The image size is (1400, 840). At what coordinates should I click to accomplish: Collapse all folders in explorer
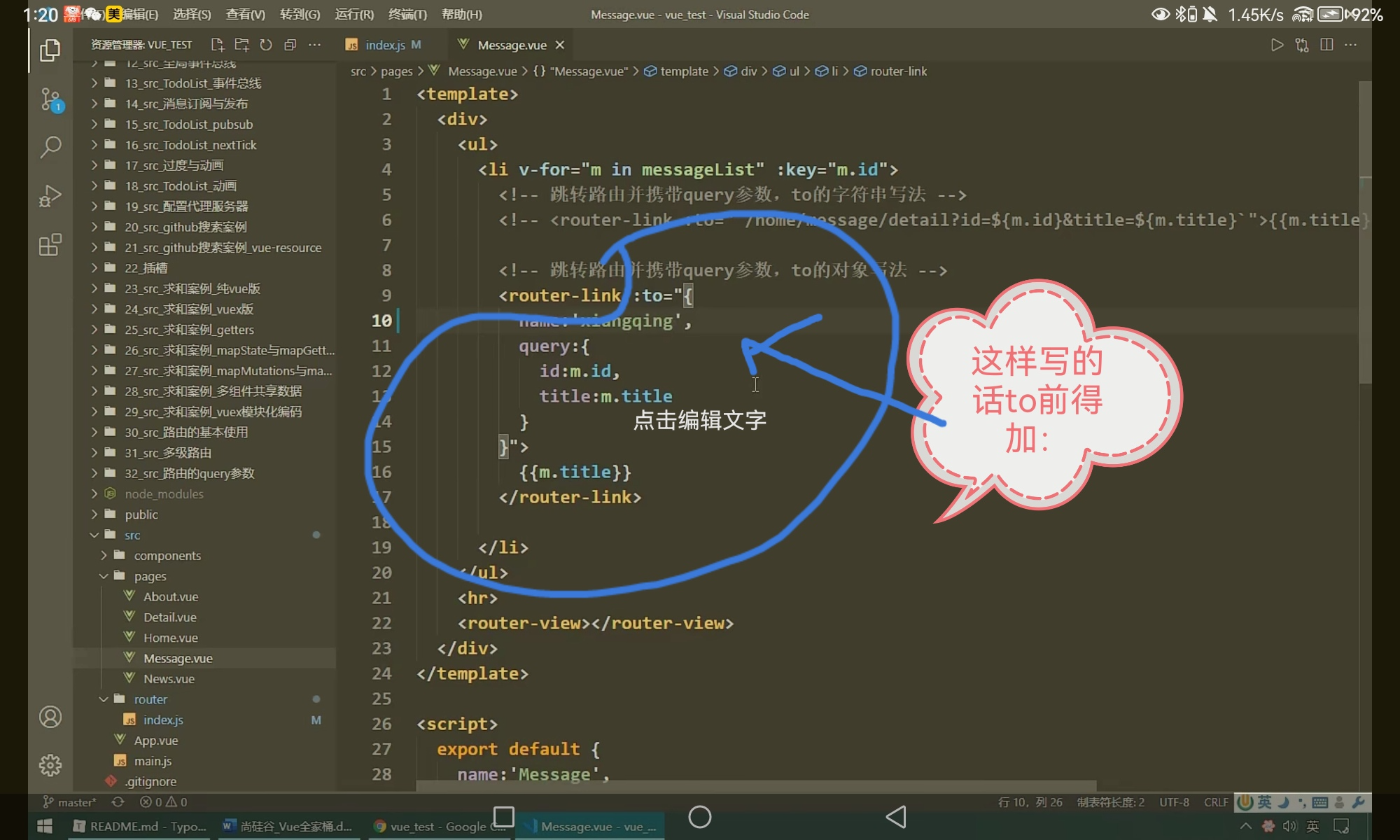click(x=290, y=45)
